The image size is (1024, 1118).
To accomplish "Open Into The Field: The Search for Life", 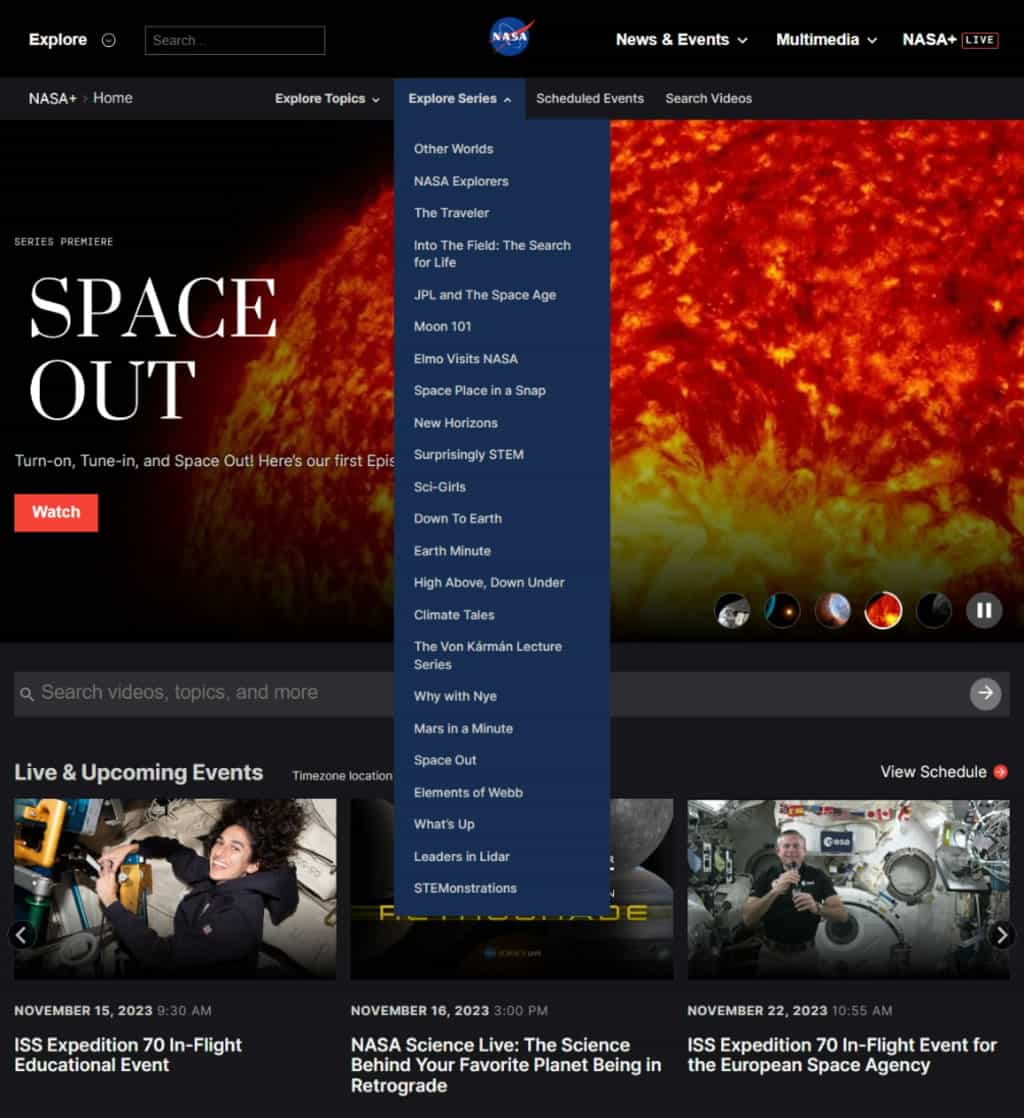I will click(x=492, y=254).
